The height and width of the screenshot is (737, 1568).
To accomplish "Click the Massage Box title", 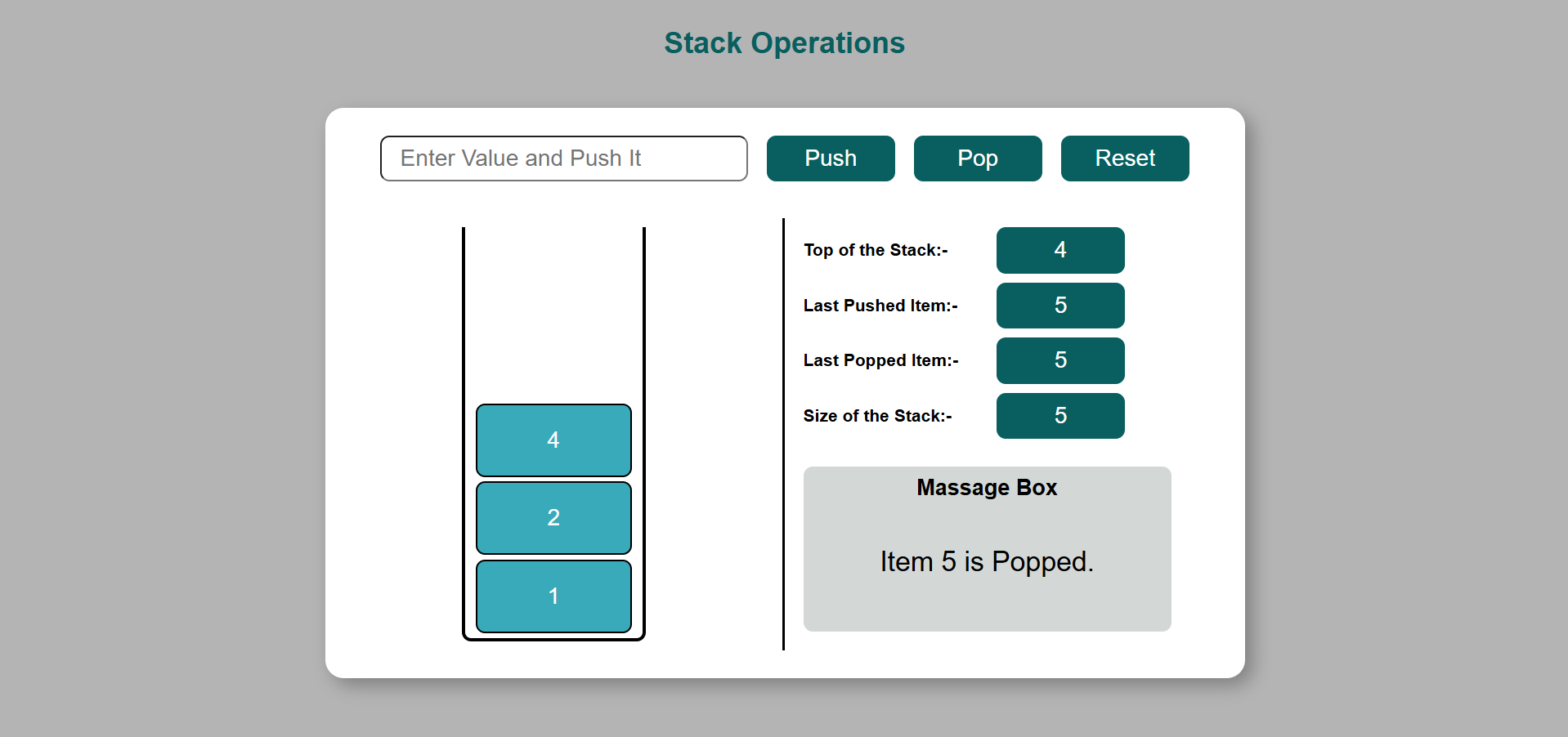I will point(987,488).
